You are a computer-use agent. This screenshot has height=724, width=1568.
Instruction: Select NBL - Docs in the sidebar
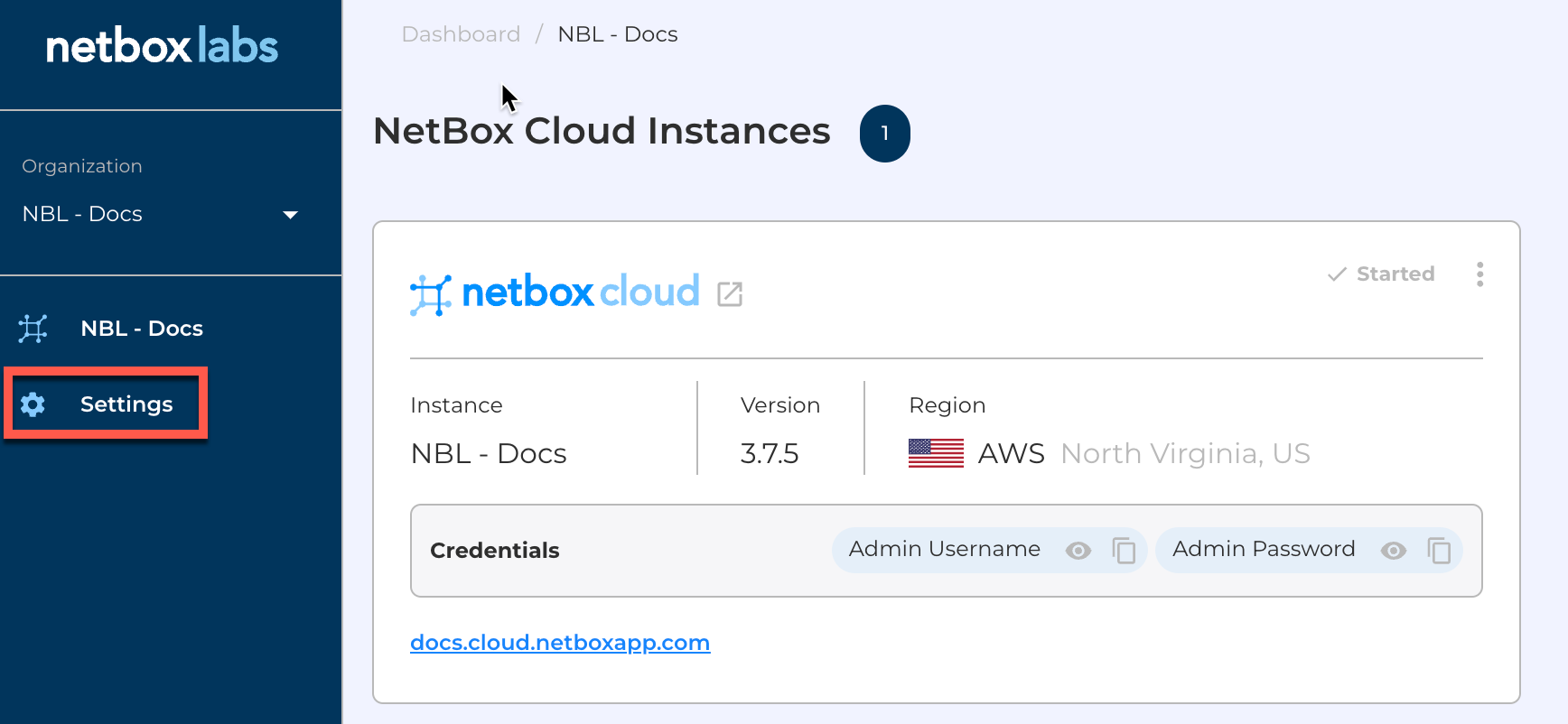(142, 329)
